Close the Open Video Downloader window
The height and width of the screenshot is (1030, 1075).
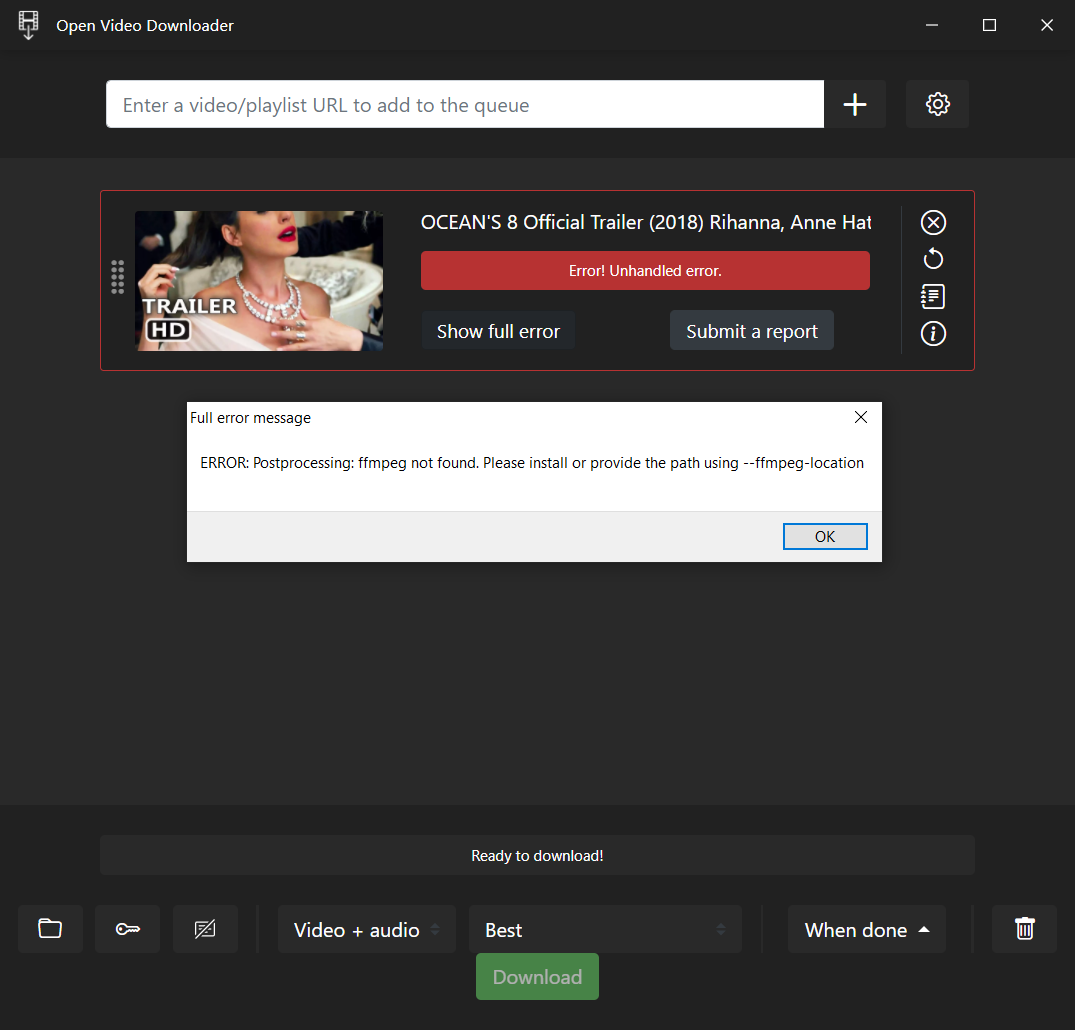[1047, 25]
